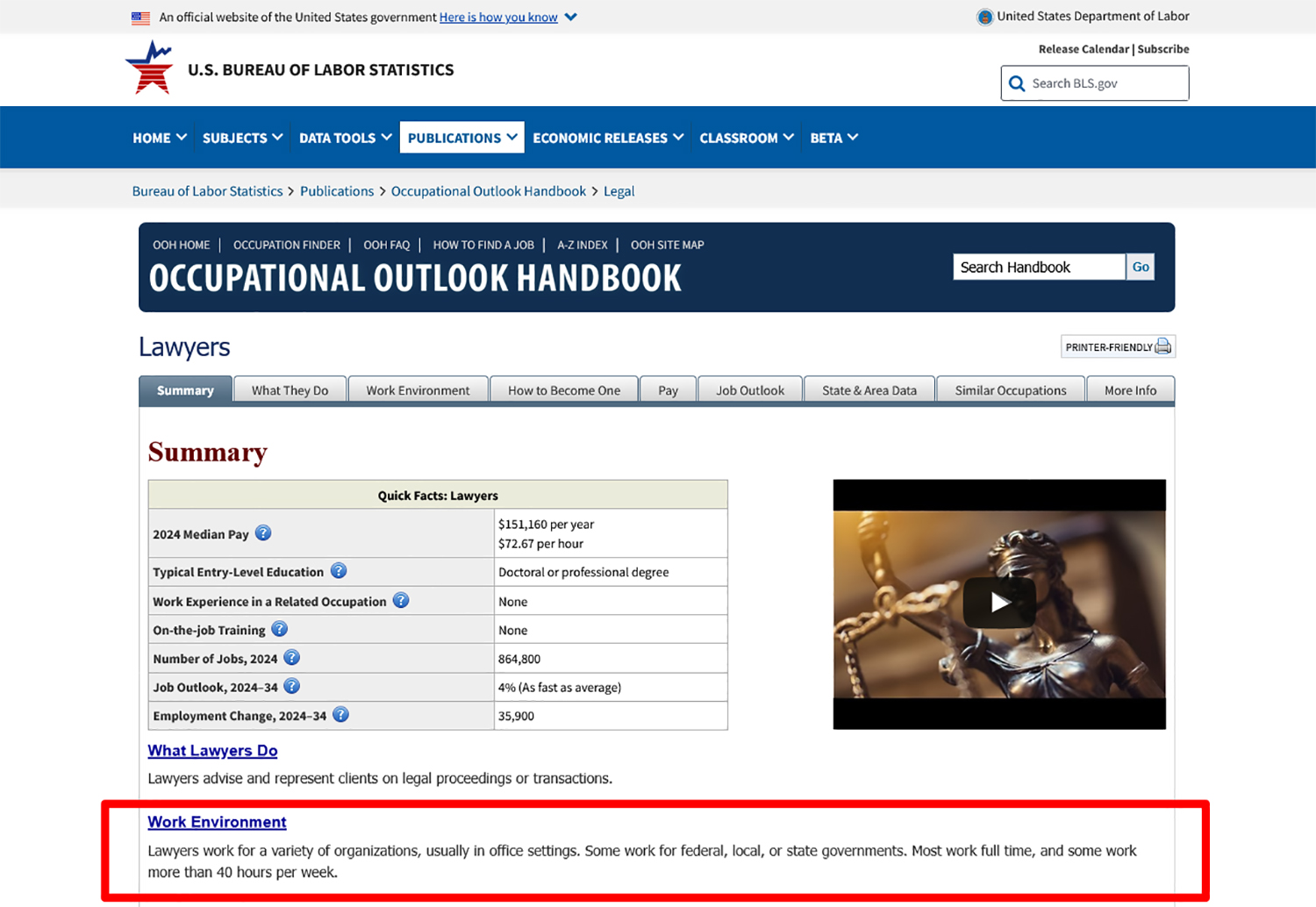Click the U.S. Bureau of Labor Statistics star logo

[149, 68]
